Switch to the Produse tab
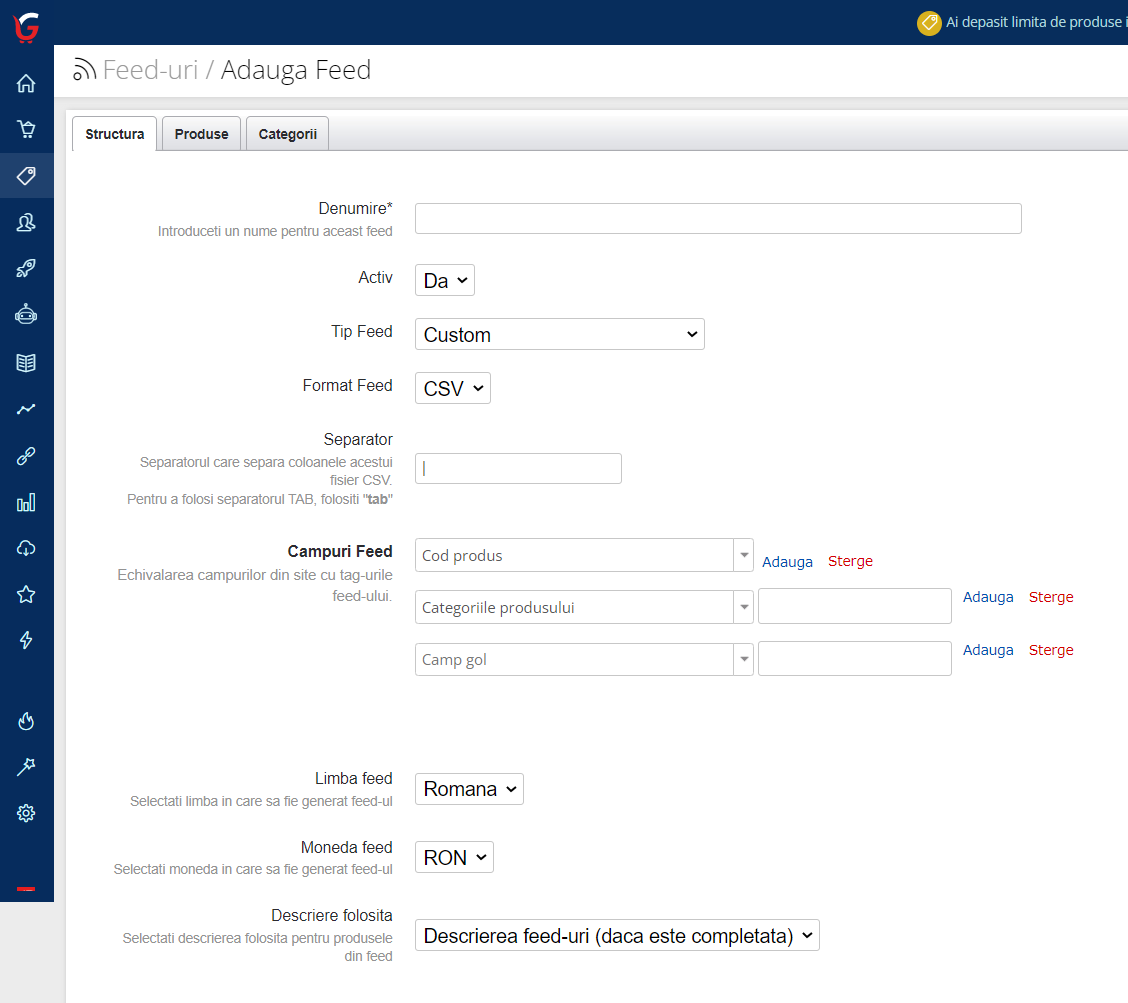Viewport: 1128px width, 1003px height. click(201, 134)
